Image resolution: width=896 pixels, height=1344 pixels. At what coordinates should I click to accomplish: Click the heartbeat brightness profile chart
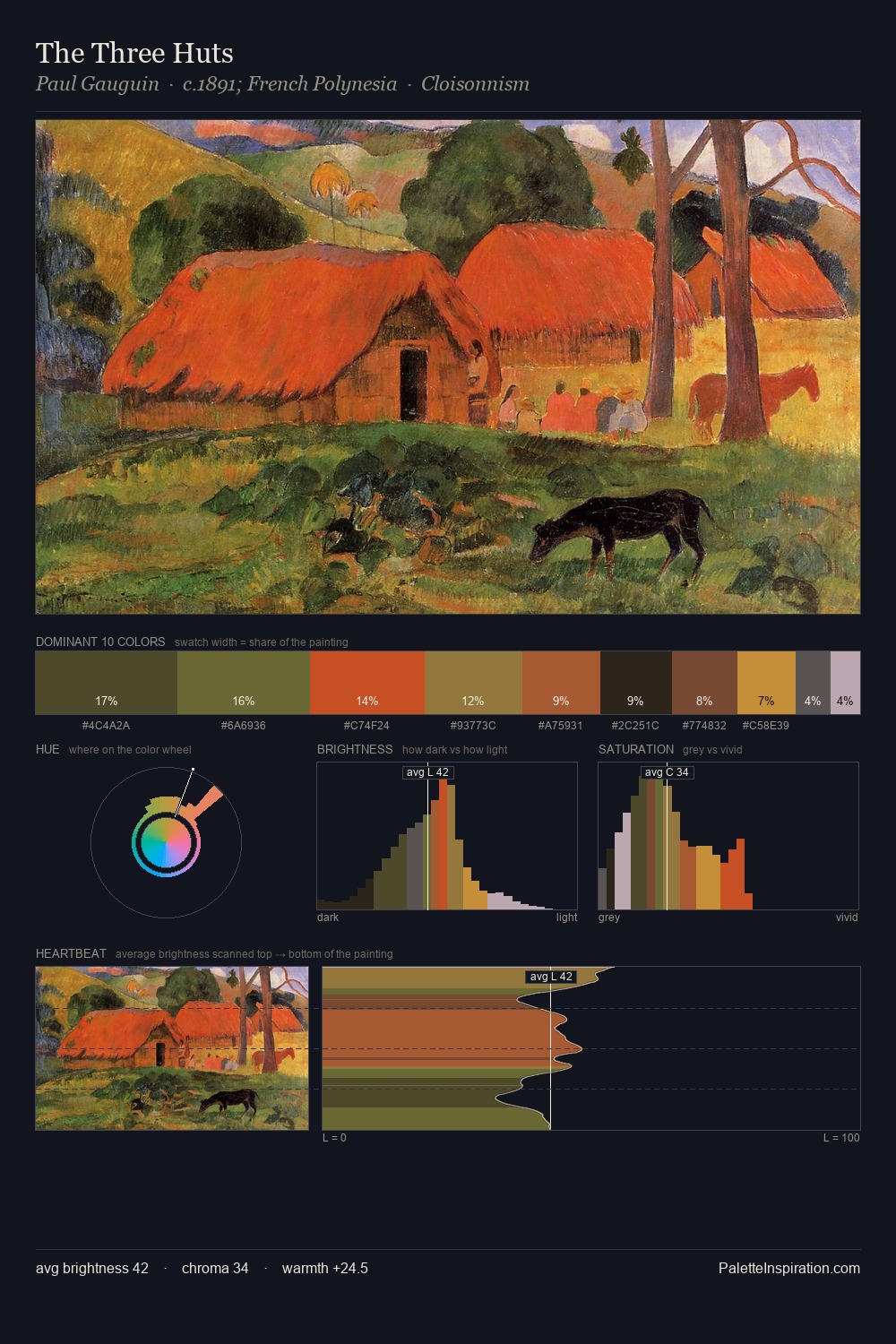point(591,1048)
